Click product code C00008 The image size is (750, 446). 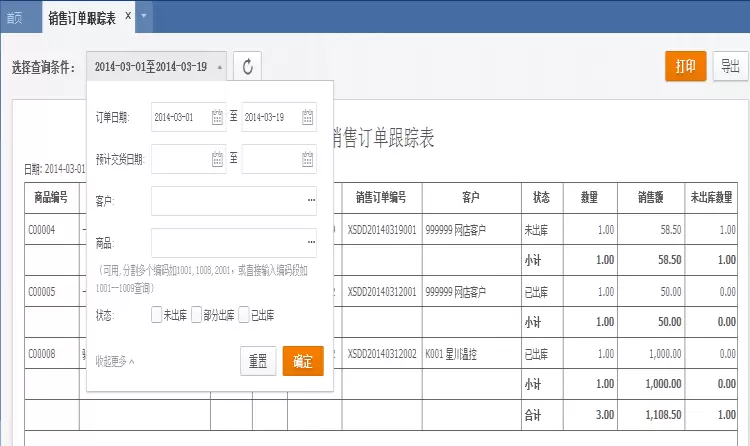pos(42,354)
